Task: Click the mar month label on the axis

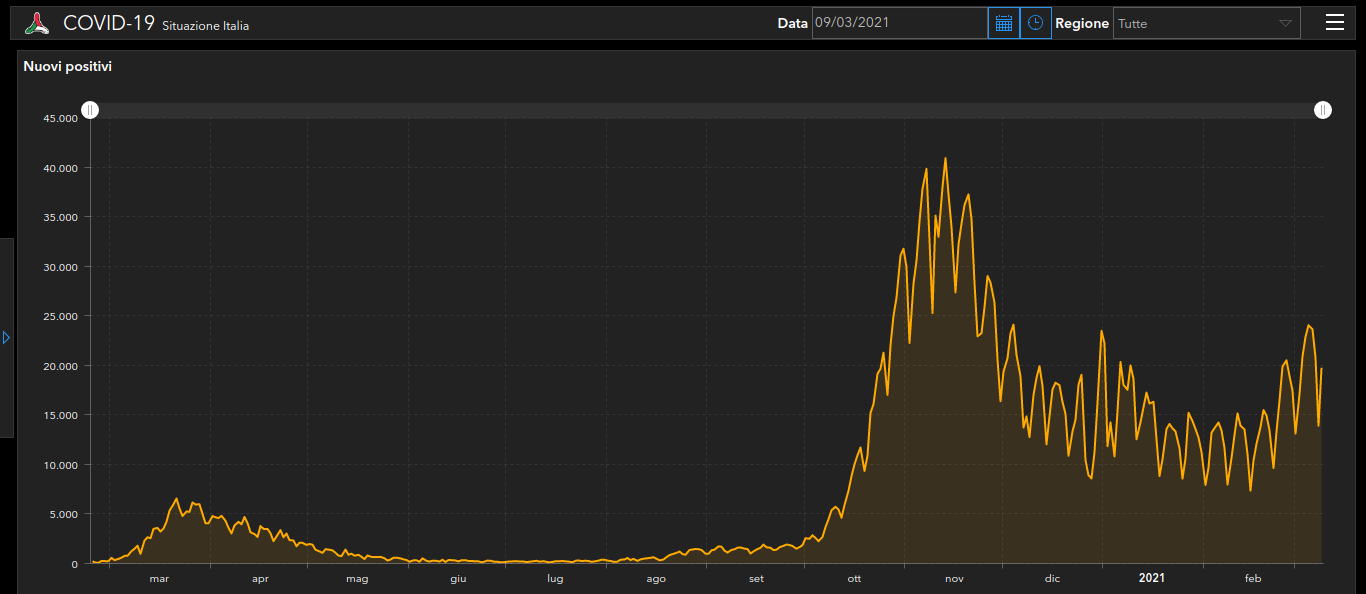Action: coord(159,579)
